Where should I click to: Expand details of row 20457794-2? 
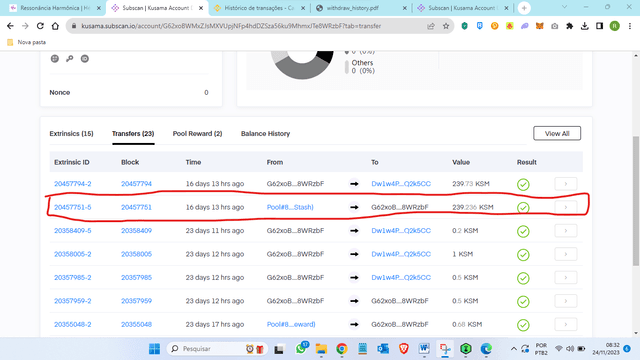coord(566,184)
